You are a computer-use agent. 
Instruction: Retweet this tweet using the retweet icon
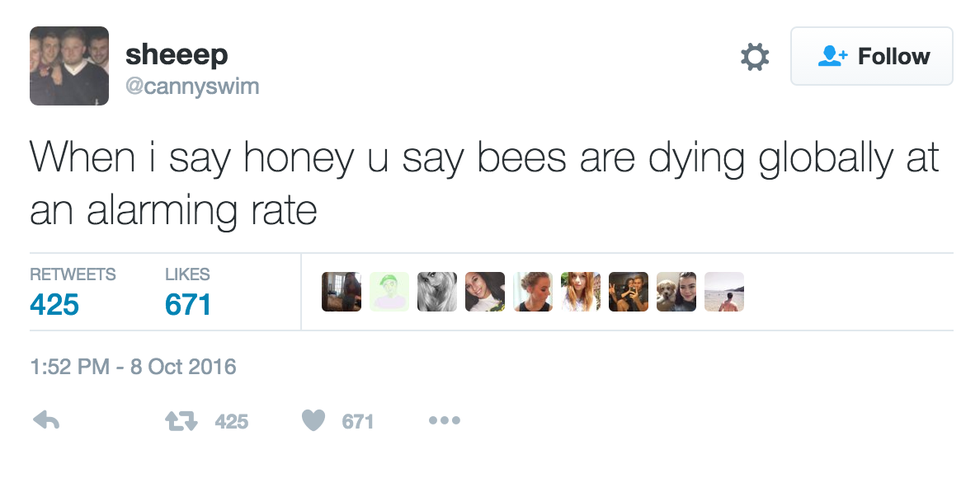181,421
